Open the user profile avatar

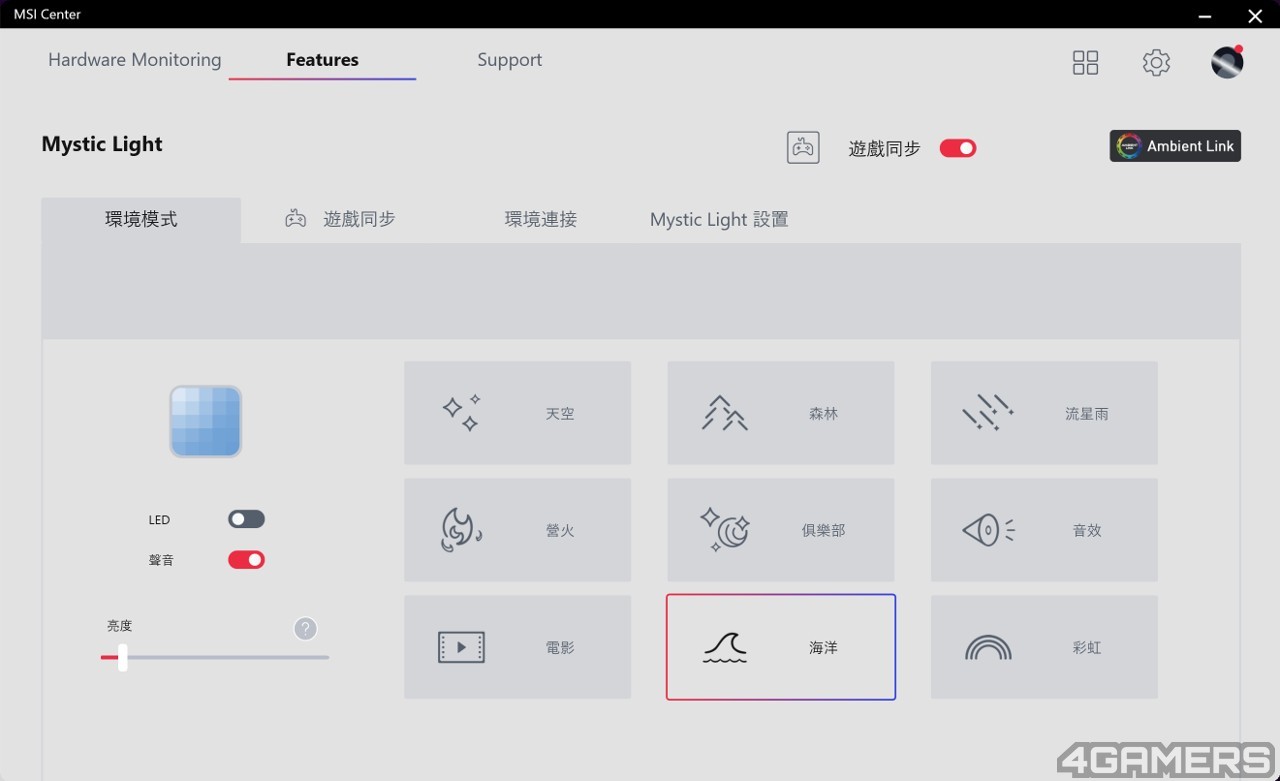pyautogui.click(x=1227, y=62)
